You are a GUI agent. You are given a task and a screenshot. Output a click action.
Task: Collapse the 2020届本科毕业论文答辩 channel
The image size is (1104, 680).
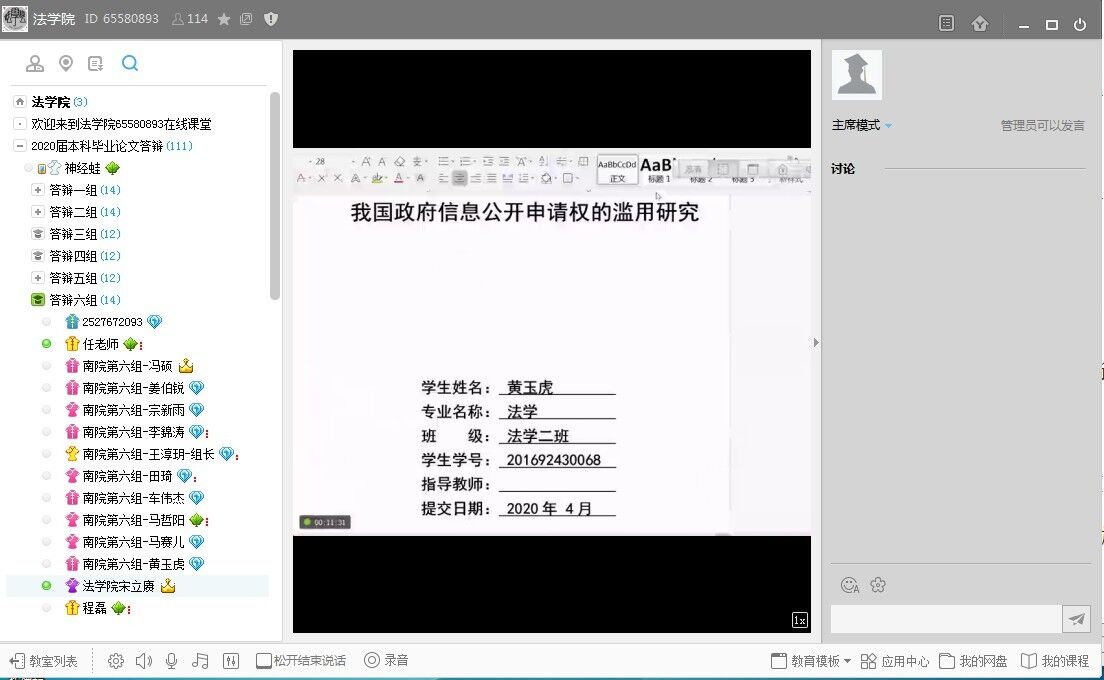click(20, 146)
